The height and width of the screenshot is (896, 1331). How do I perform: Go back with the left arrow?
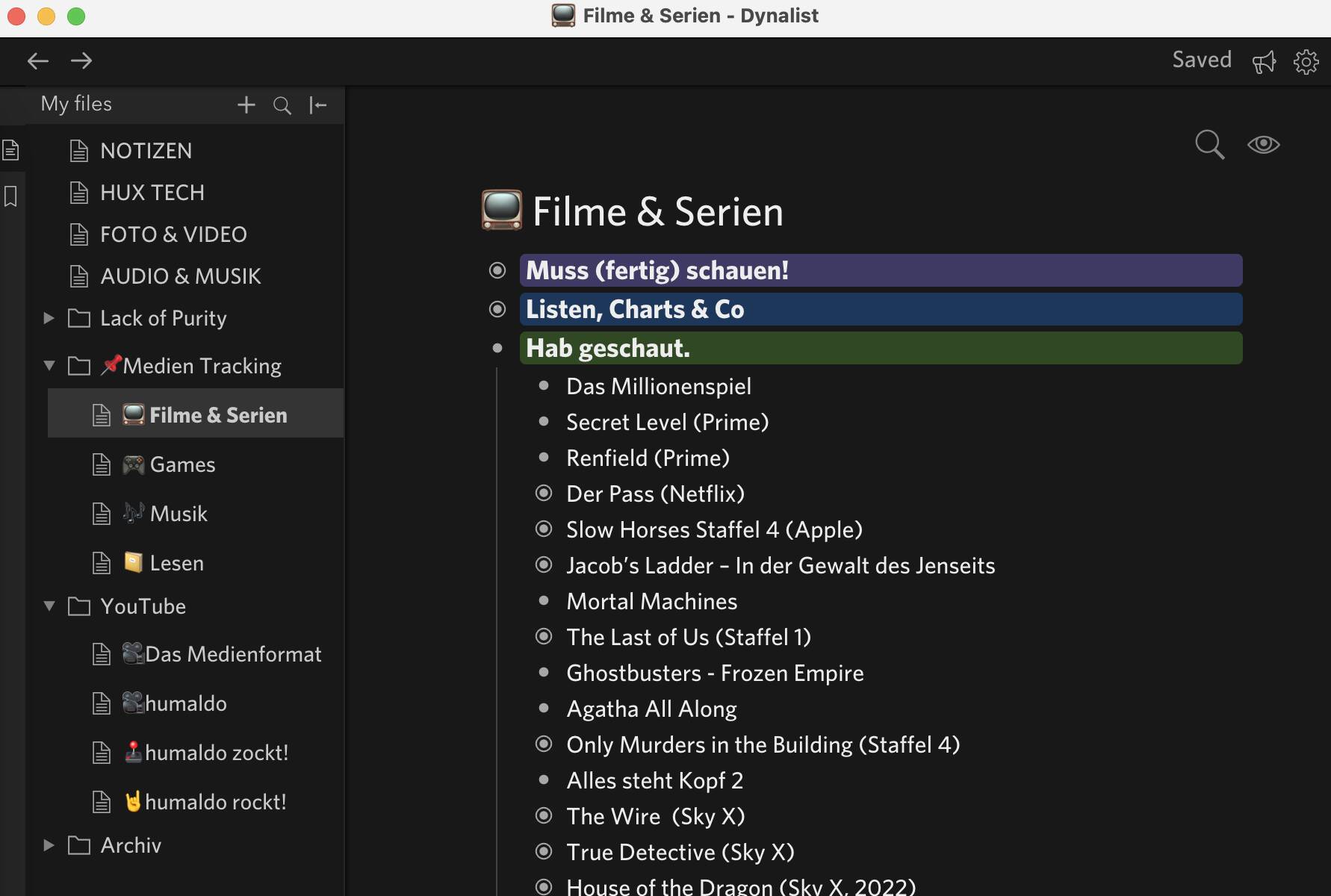pos(38,60)
